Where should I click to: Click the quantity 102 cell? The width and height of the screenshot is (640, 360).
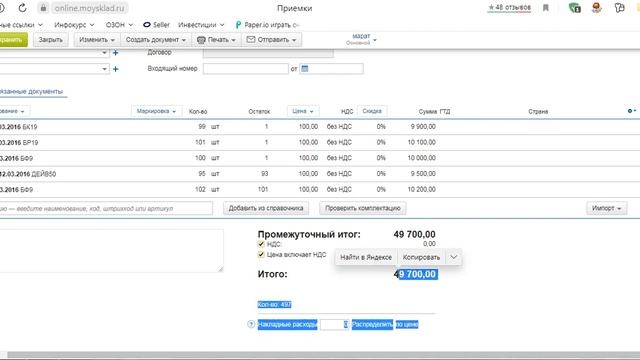pyautogui.click(x=200, y=189)
